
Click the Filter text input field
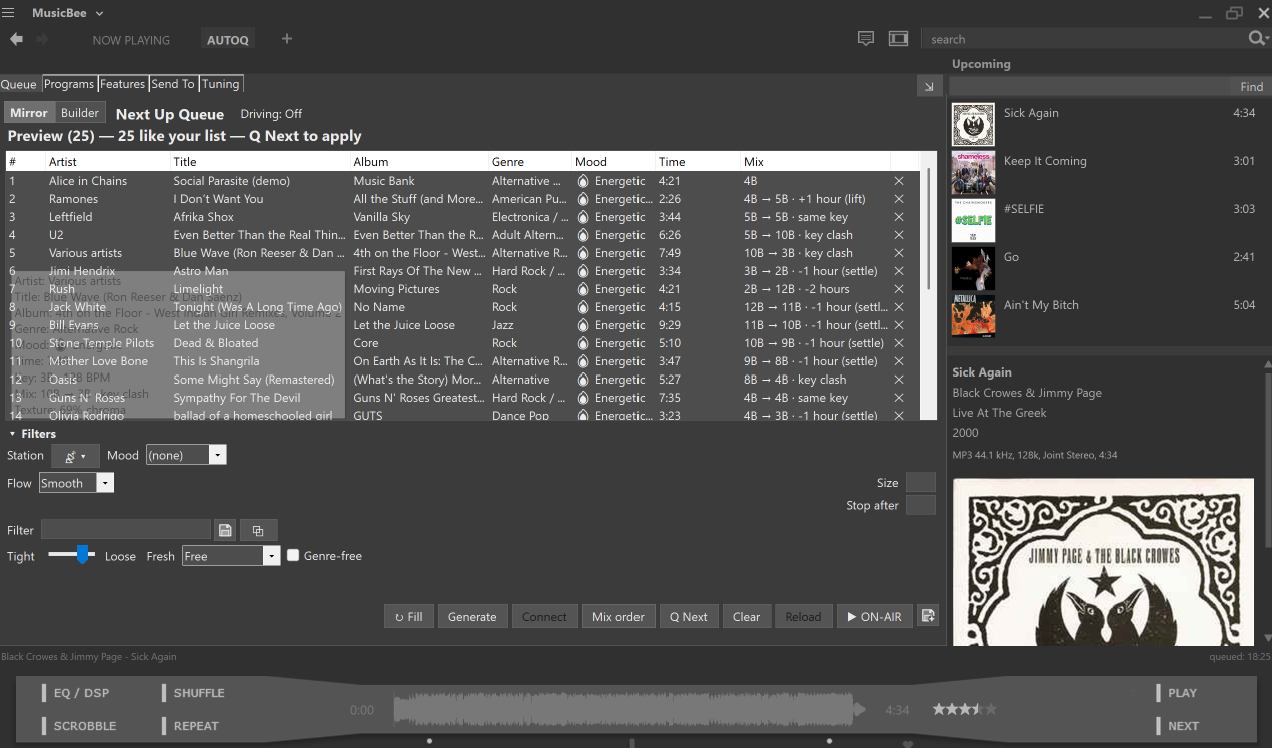click(126, 530)
